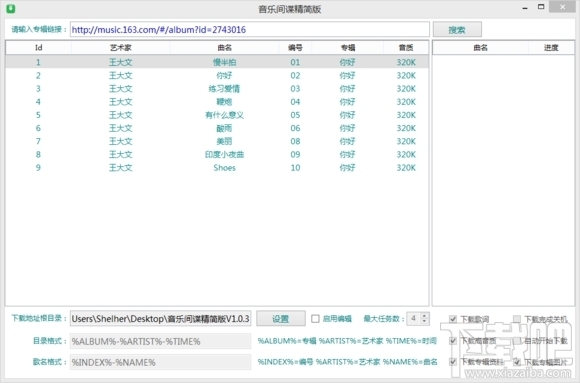Screen dimensions: 580x383
Task: Click the 歌名格式 %INDEX%-%NAME% field
Action: (161, 362)
